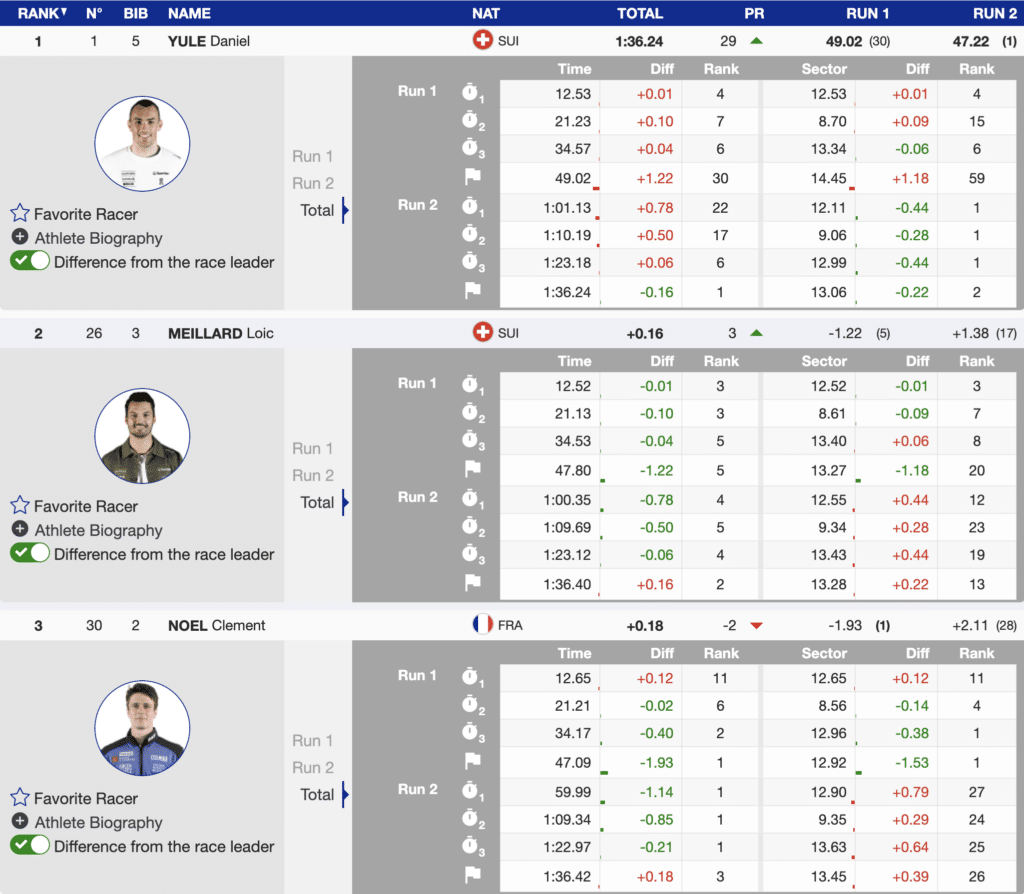The height and width of the screenshot is (894, 1024).
Task: Click the finish flag icon in Yule's Run 1
Action: point(472,177)
